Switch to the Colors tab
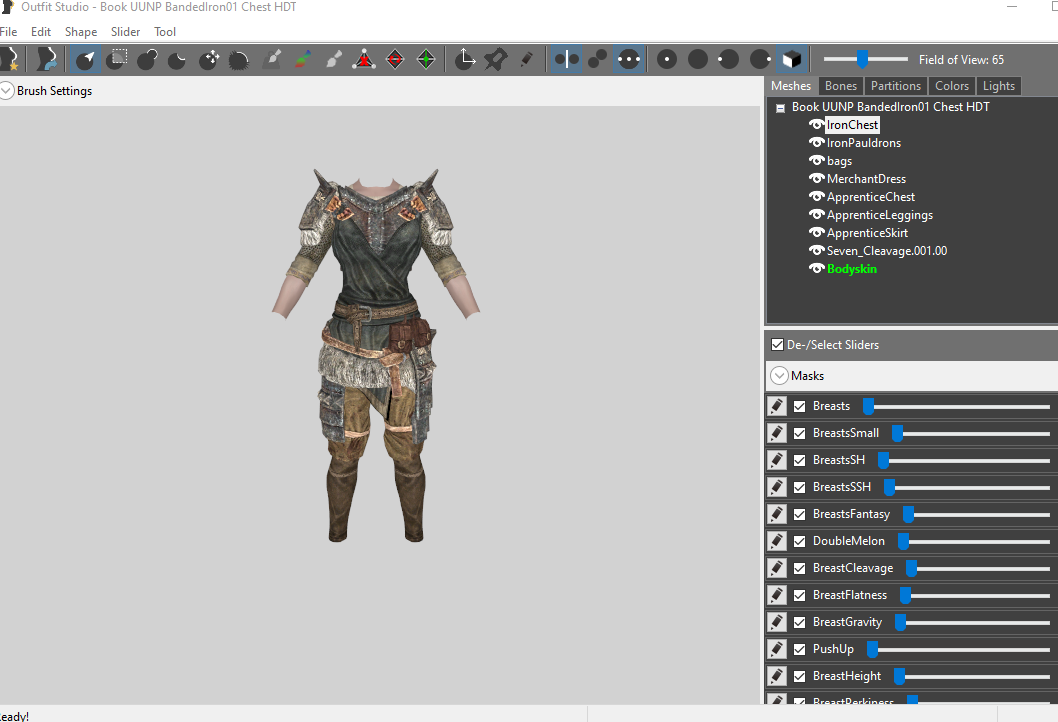The image size is (1058, 722). click(951, 86)
